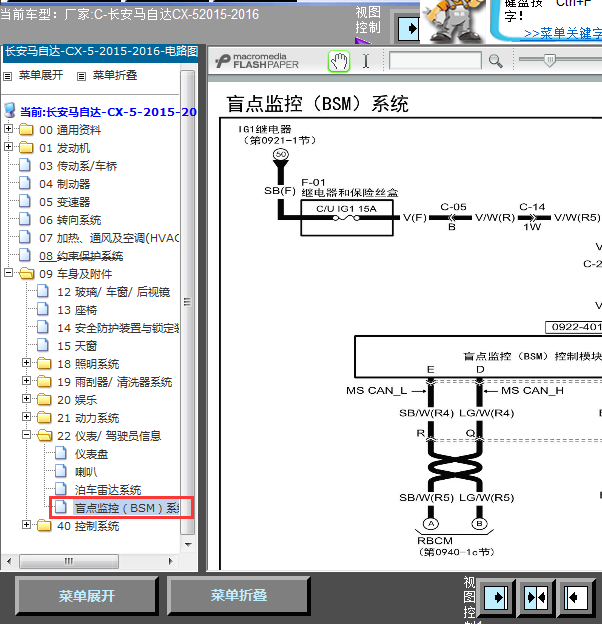602x624 pixels.
Task: Click the 20 娱乐 folder icon
Action: pos(44,399)
